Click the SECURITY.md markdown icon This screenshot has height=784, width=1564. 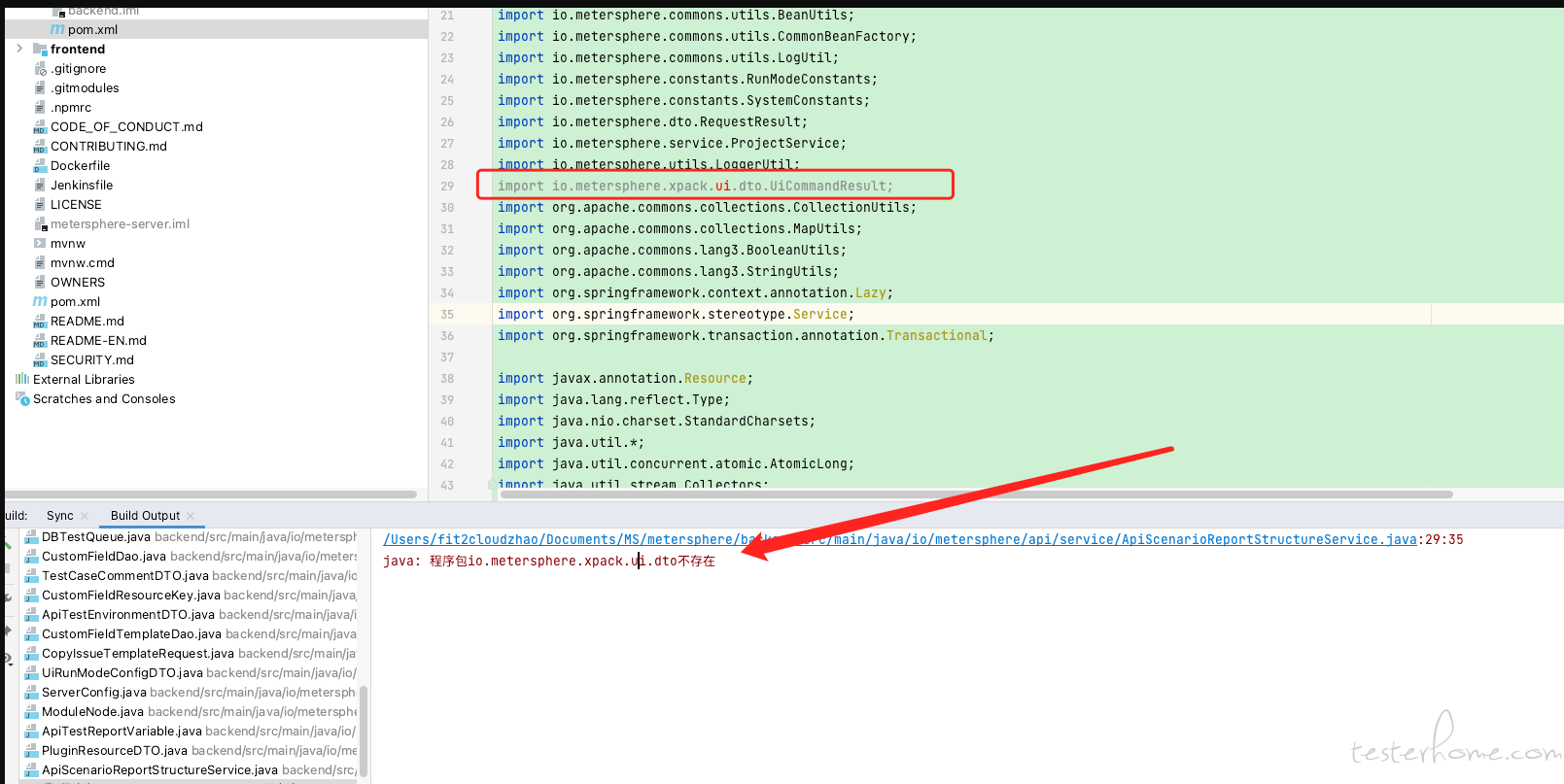(x=40, y=359)
